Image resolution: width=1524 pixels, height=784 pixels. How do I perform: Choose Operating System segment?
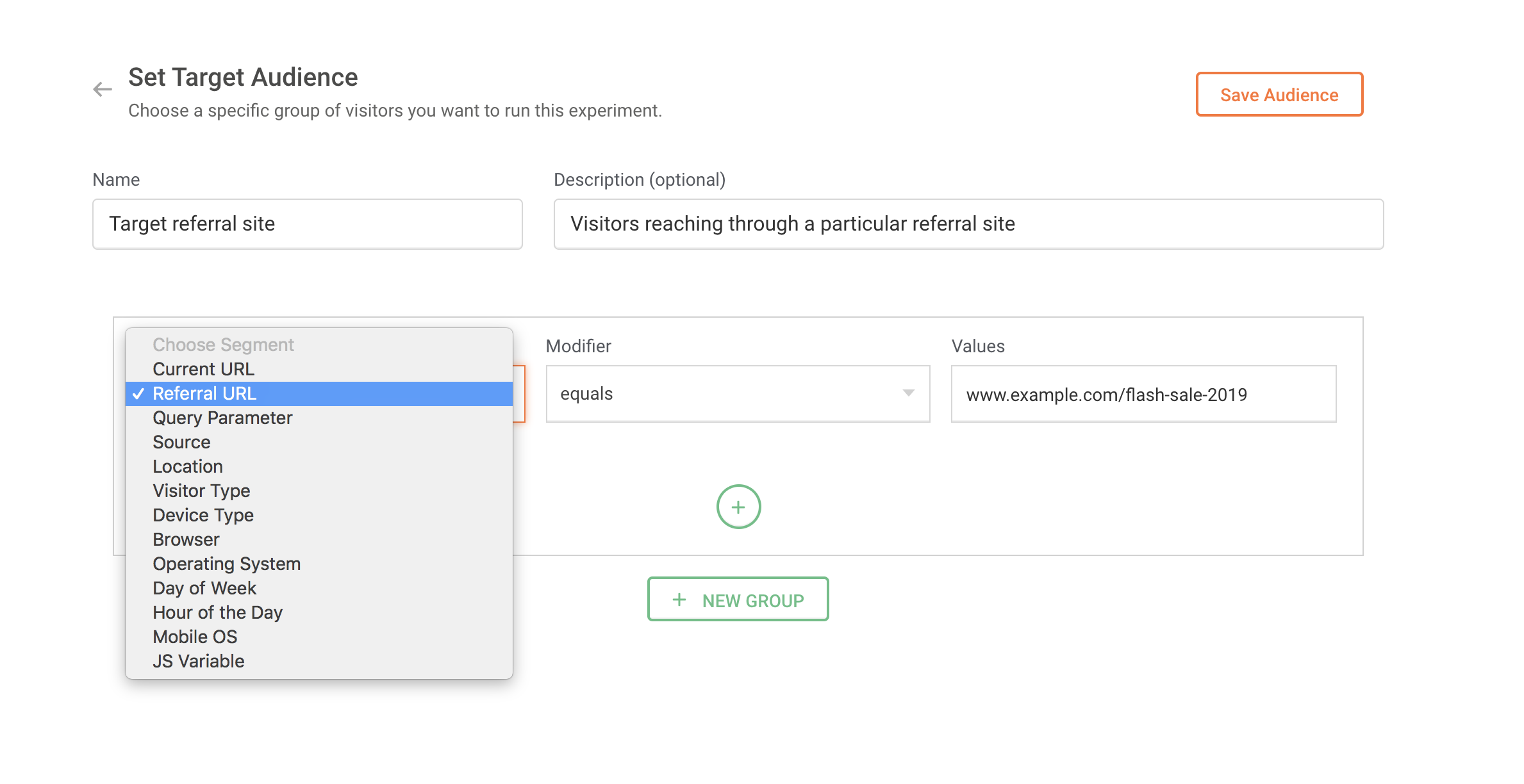226,564
